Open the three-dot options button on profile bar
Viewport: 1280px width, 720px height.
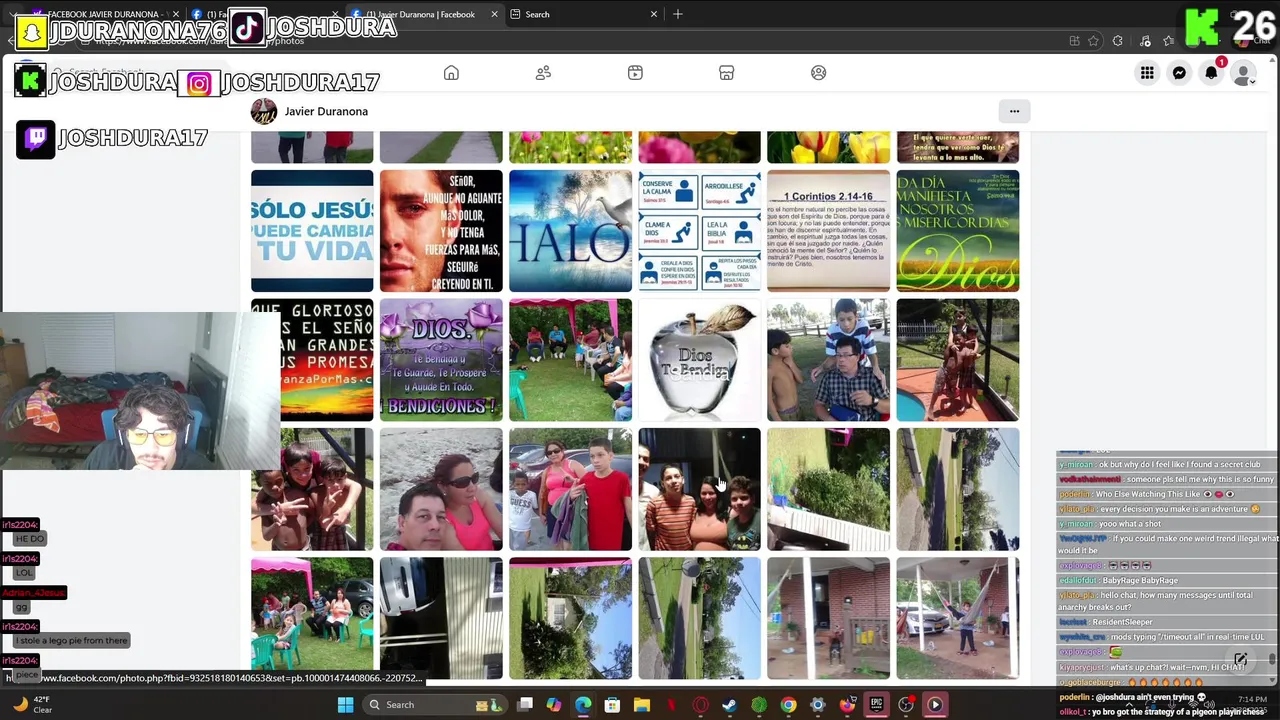(x=1014, y=111)
